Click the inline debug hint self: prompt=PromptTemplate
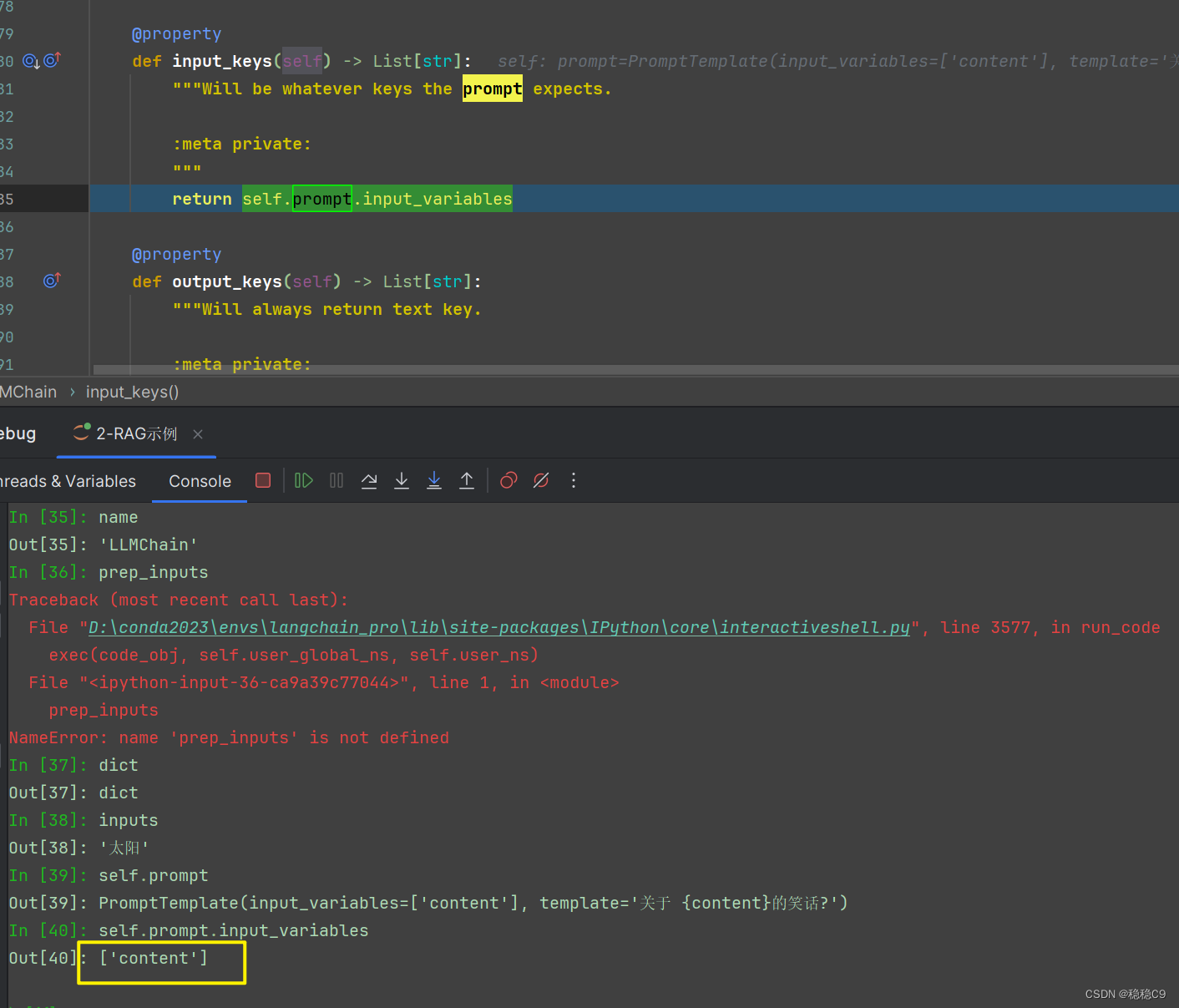Image resolution: width=1179 pixels, height=1008 pixels. (837, 61)
